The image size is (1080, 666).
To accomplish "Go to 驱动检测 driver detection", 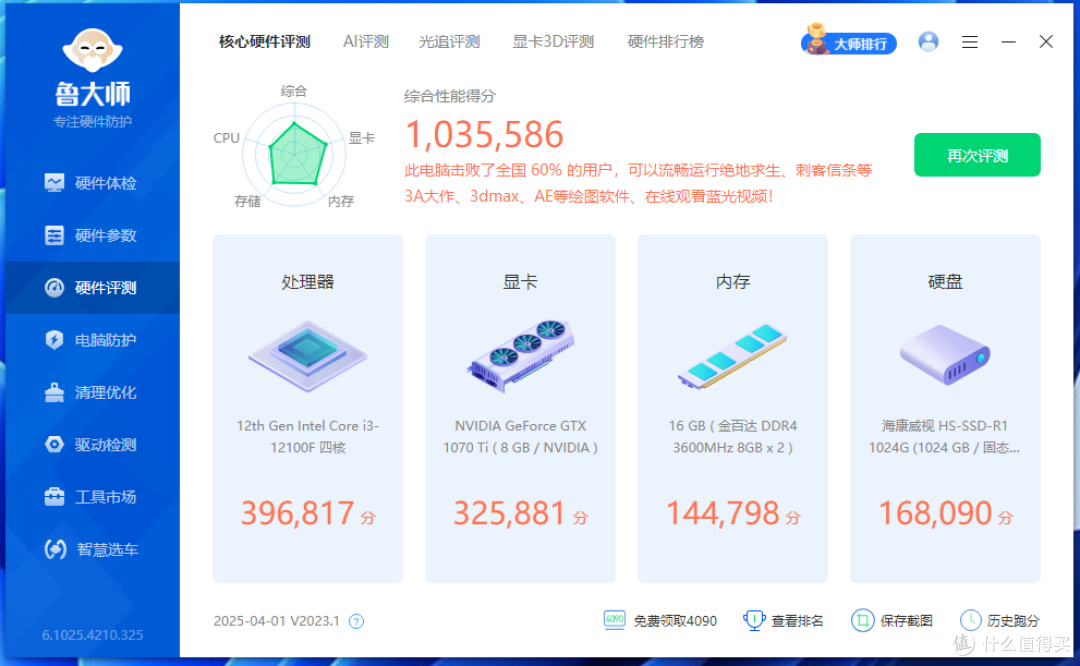I will click(92, 445).
